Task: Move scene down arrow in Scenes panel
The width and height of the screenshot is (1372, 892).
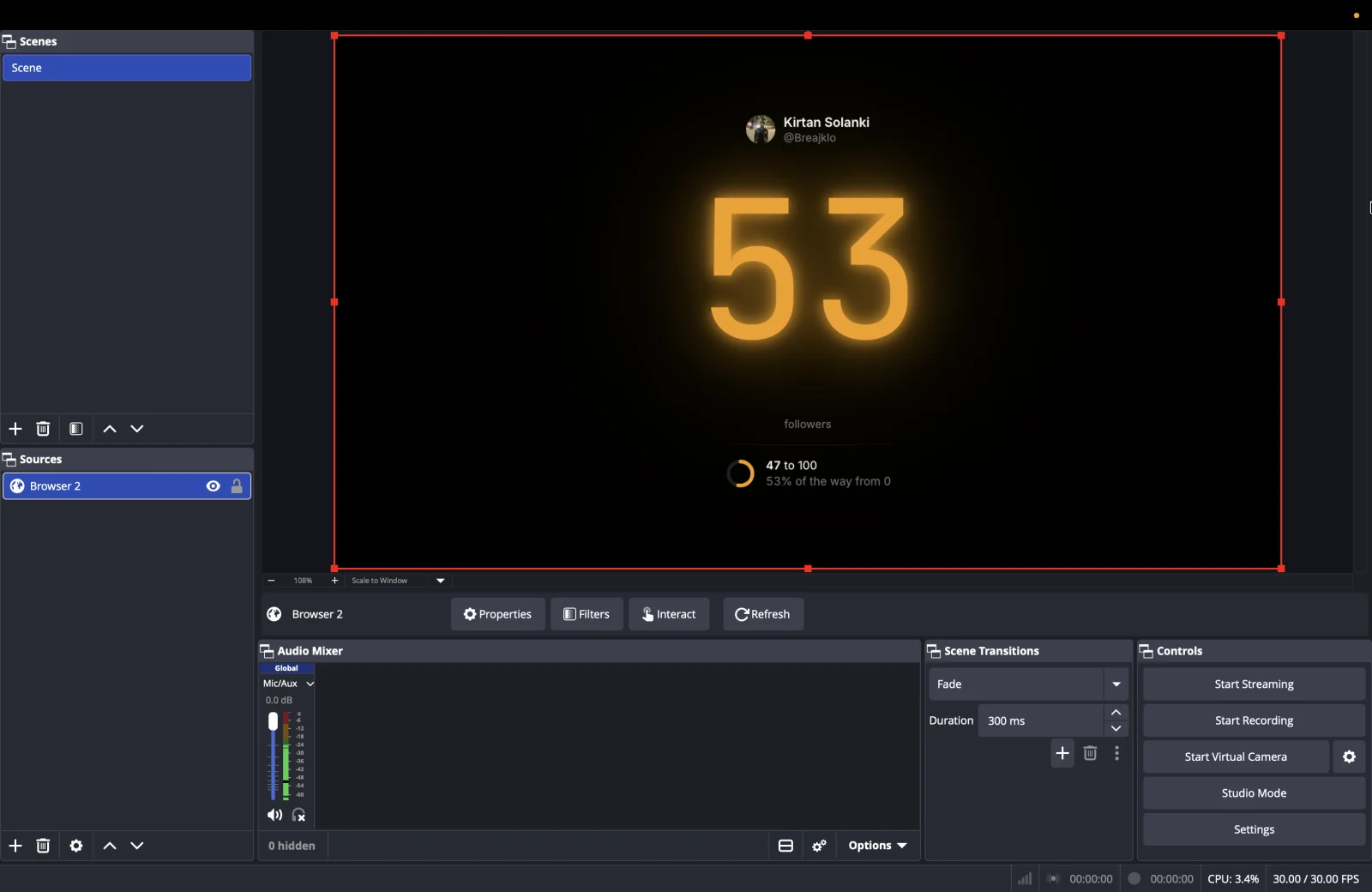Action: [x=137, y=429]
